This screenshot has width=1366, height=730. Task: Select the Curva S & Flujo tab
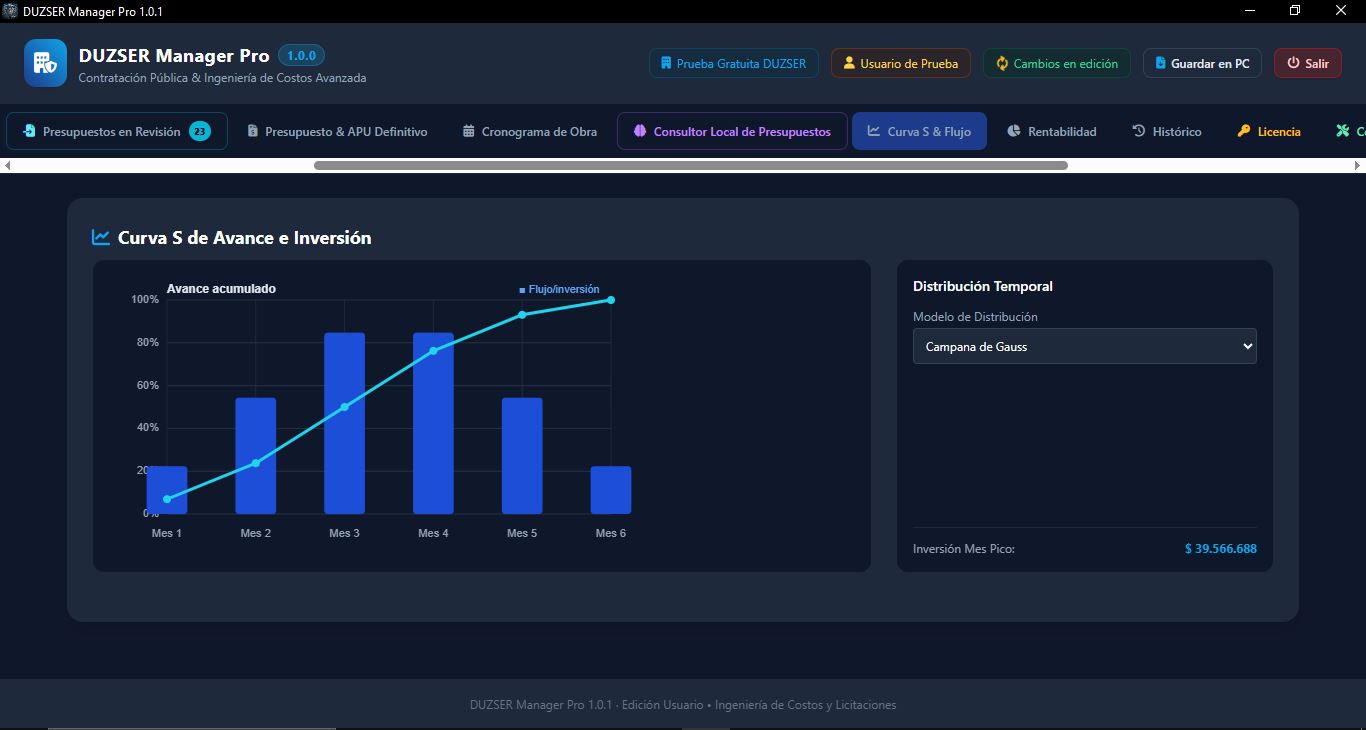tap(919, 131)
